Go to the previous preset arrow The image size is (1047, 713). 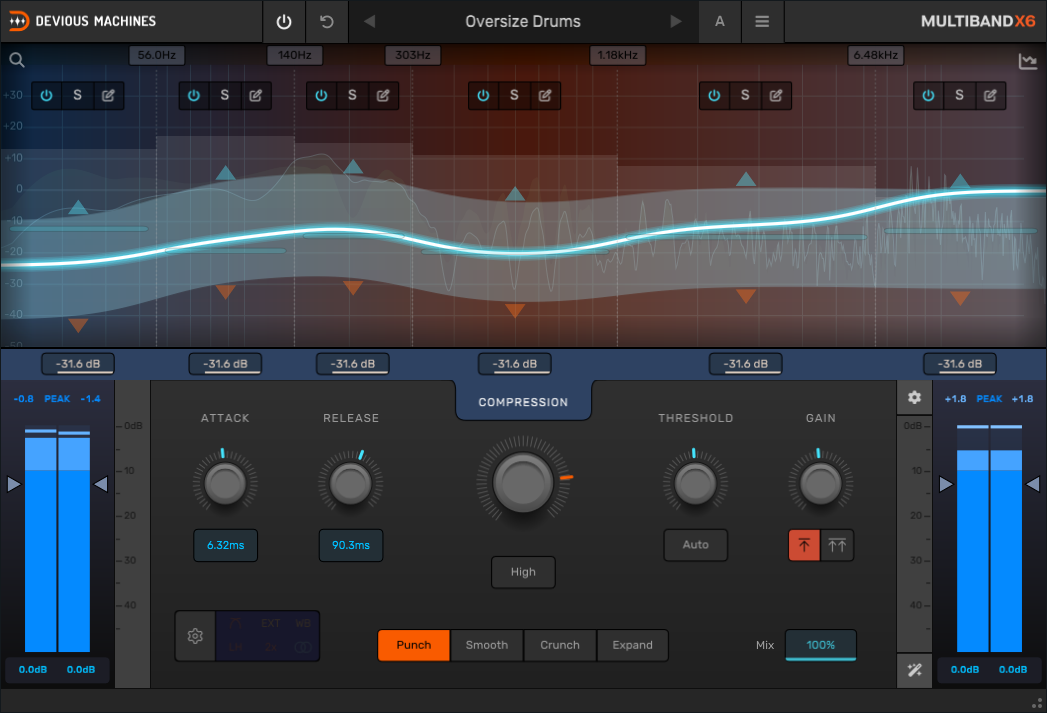point(369,21)
